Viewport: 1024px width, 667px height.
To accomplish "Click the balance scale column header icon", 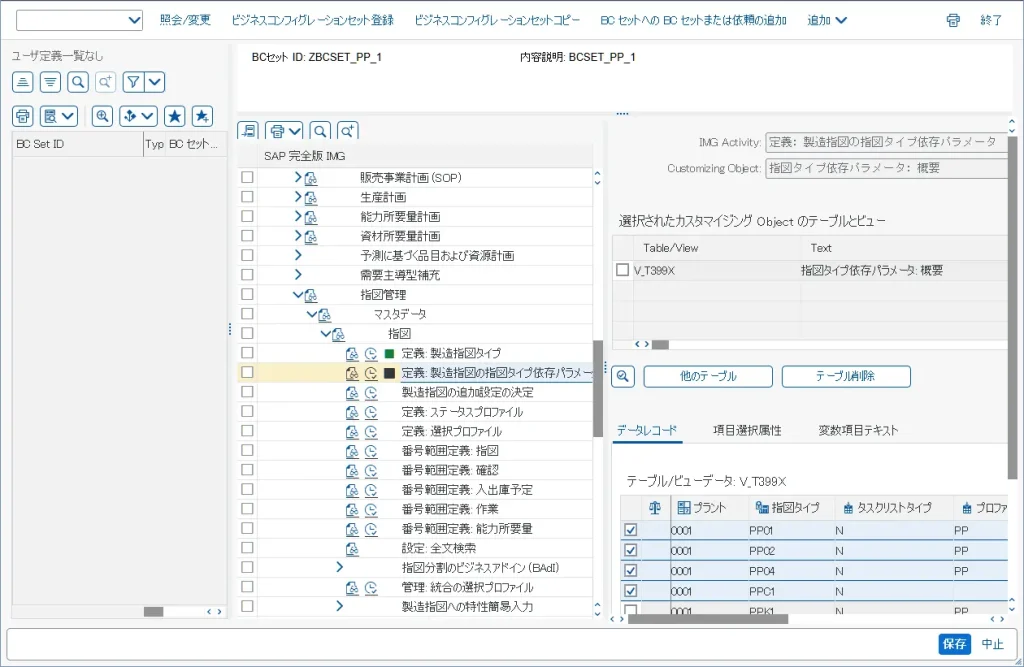I will coord(655,508).
